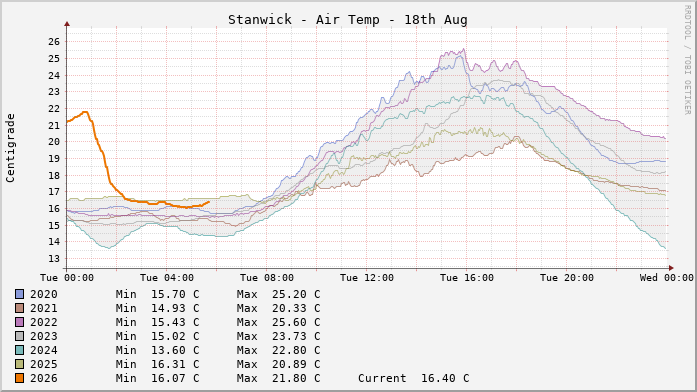Click the brown 2021 legend swatch
The image size is (697, 392).
(20, 308)
